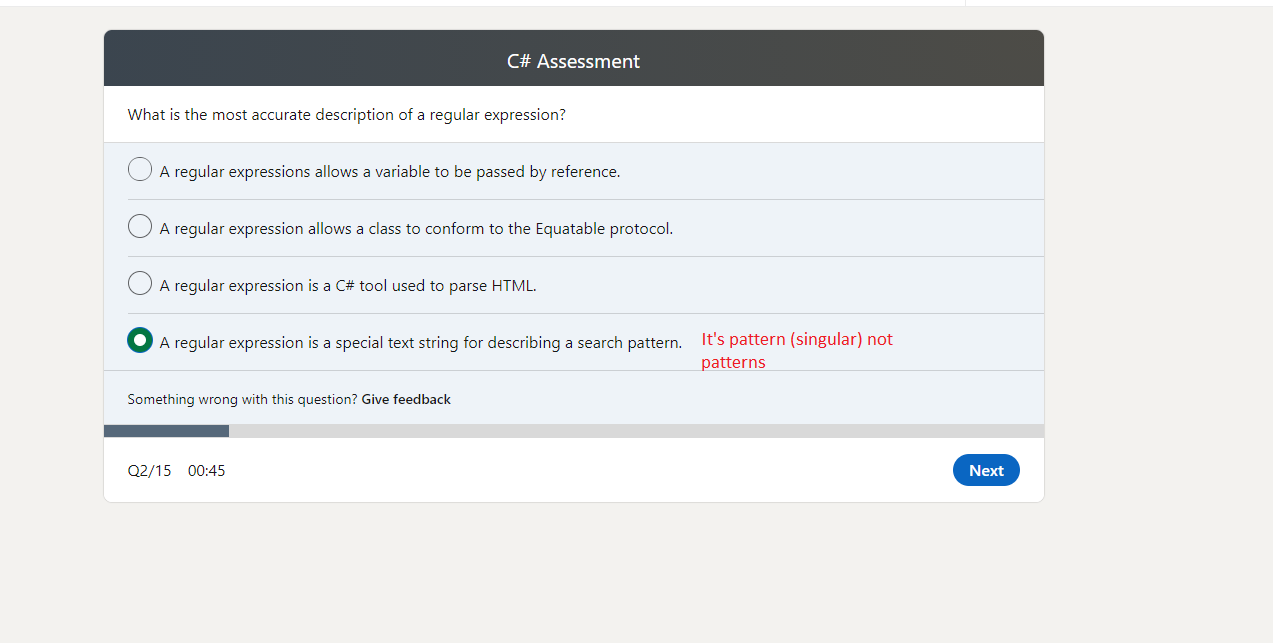
Task: Click the quiz progress bar
Action: (573, 430)
